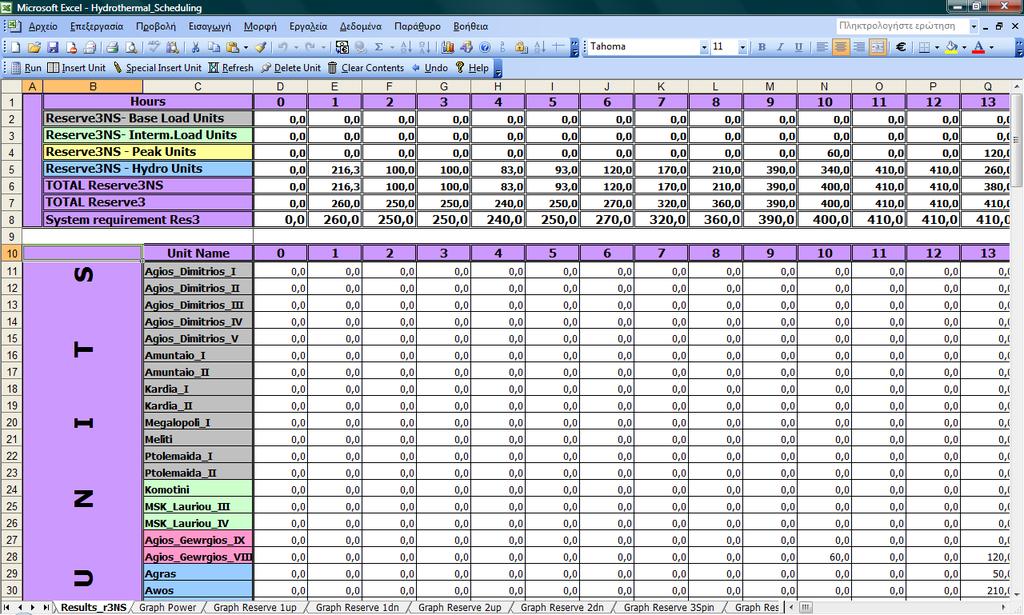Align text right

click(x=859, y=47)
